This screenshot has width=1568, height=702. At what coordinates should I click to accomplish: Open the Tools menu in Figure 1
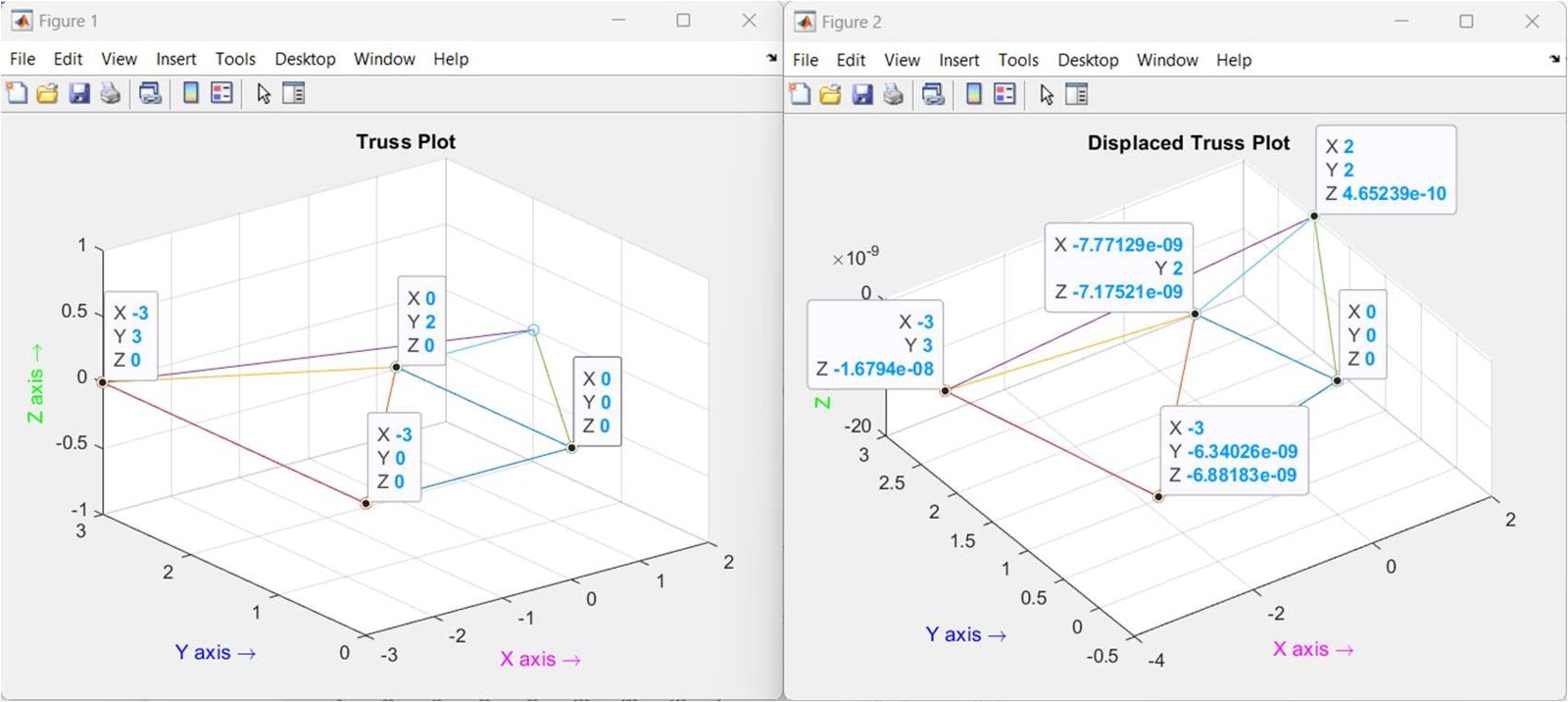coord(235,59)
